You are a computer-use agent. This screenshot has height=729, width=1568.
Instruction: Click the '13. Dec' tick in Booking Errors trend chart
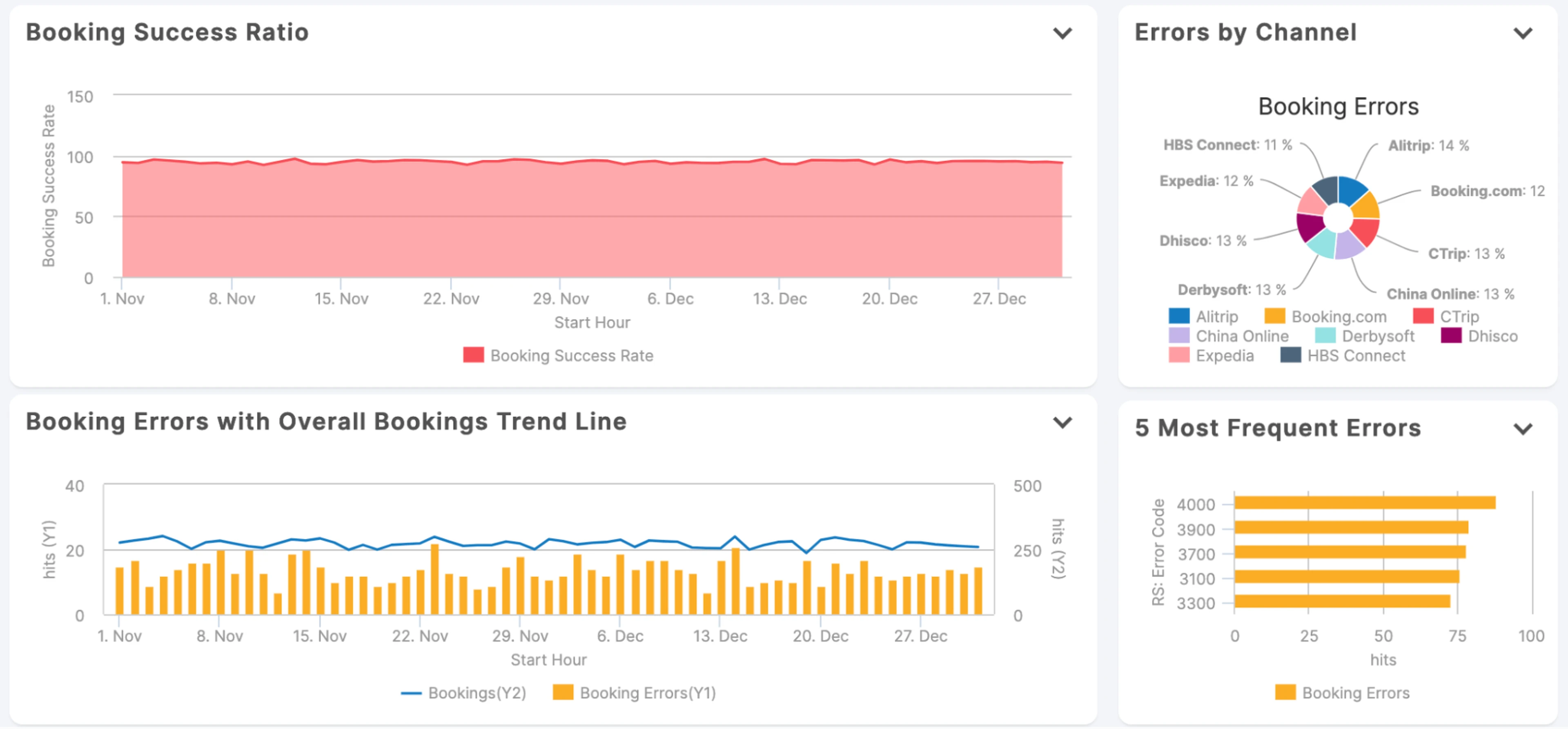point(719,636)
